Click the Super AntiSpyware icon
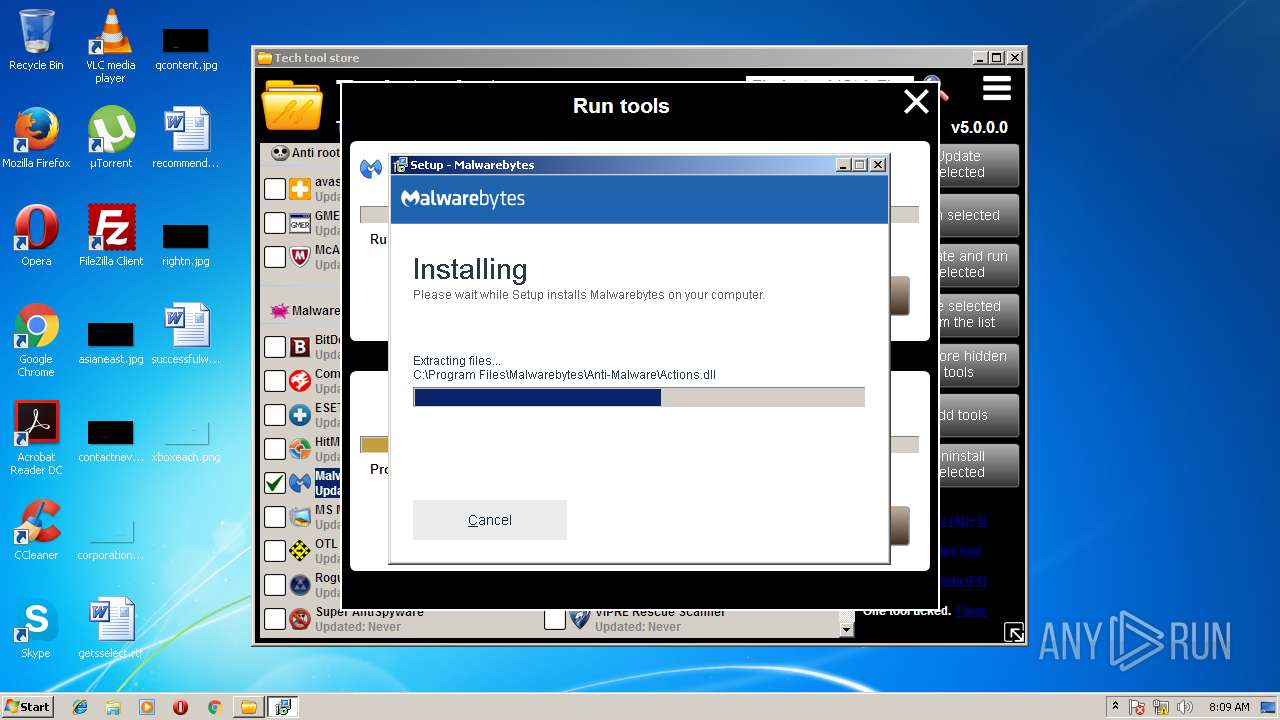Viewport: 1280px width, 720px height. [300, 619]
